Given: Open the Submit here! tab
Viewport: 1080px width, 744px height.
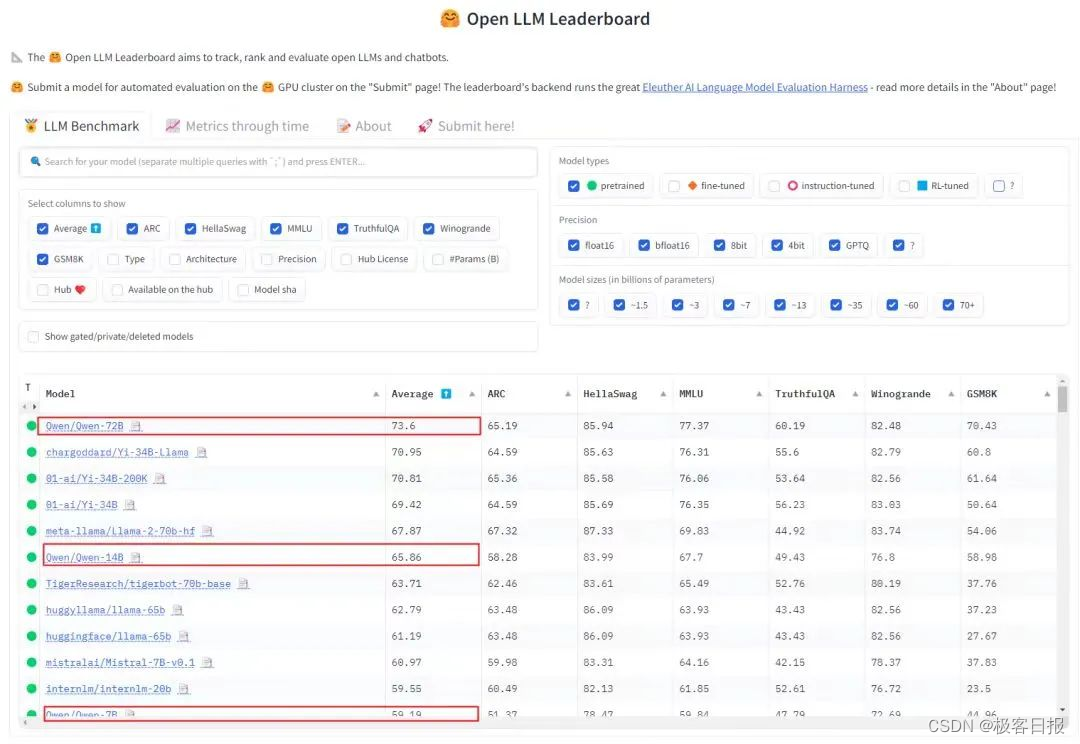Looking at the screenshot, I should [466, 126].
